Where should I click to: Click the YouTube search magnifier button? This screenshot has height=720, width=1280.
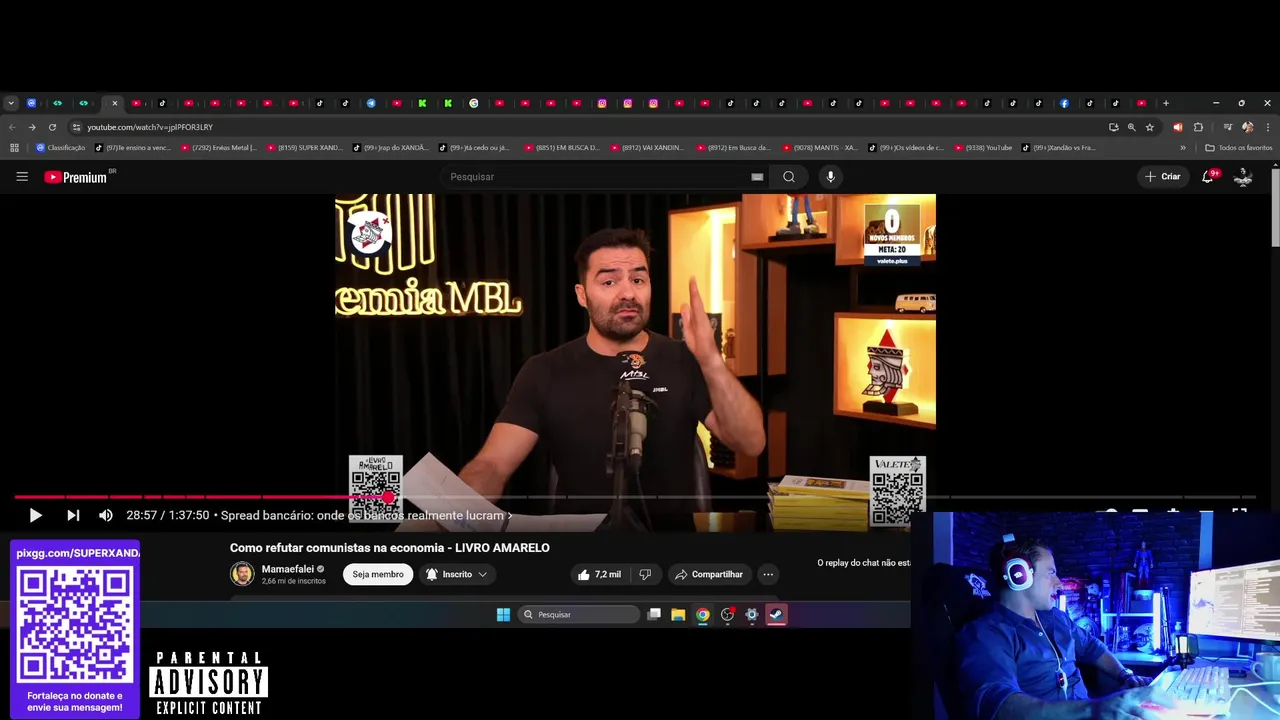[x=789, y=177]
